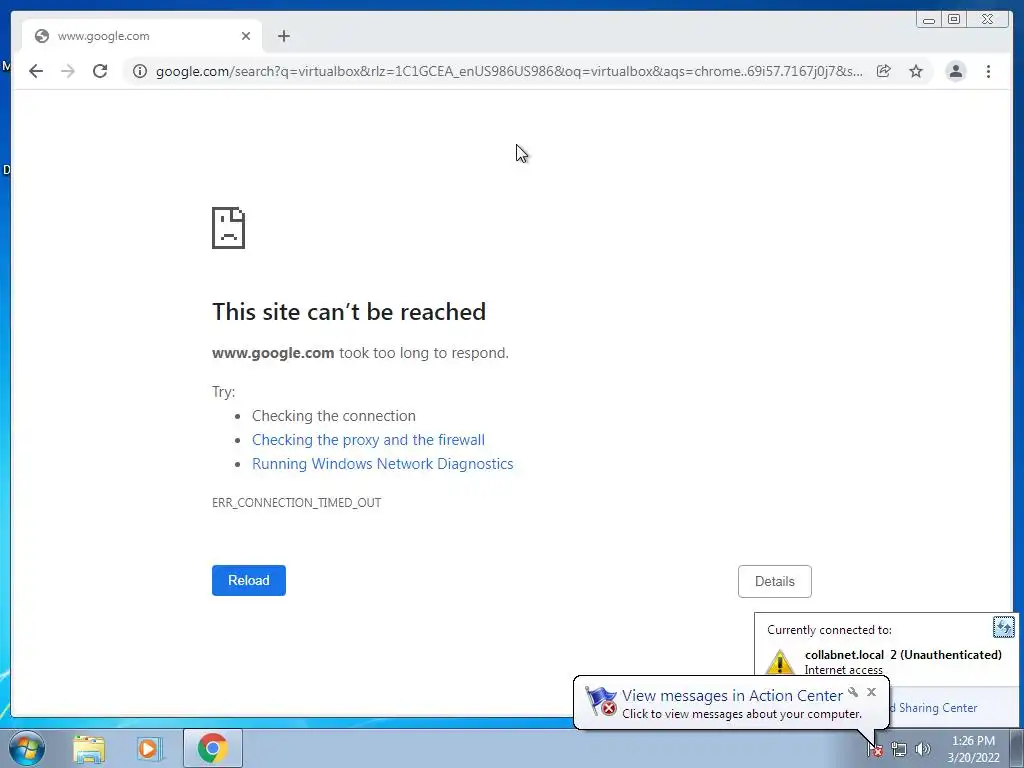Run Windows Network Diagnostics link
The image size is (1024, 768).
[383, 464]
